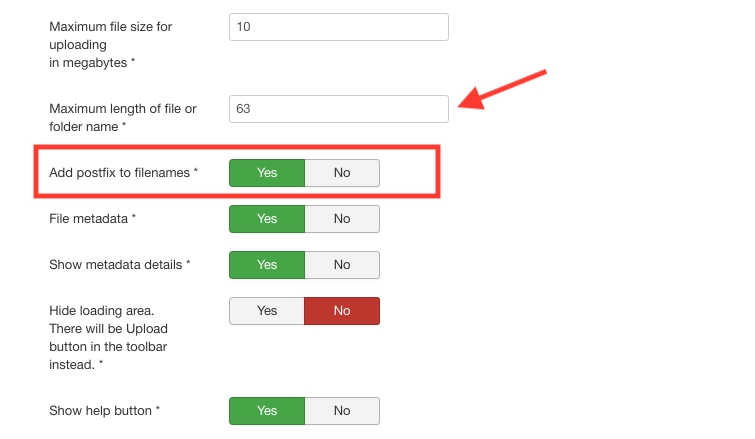Enable Show help button with Yes
This screenshot has height=439, width=755.
coord(267,411)
